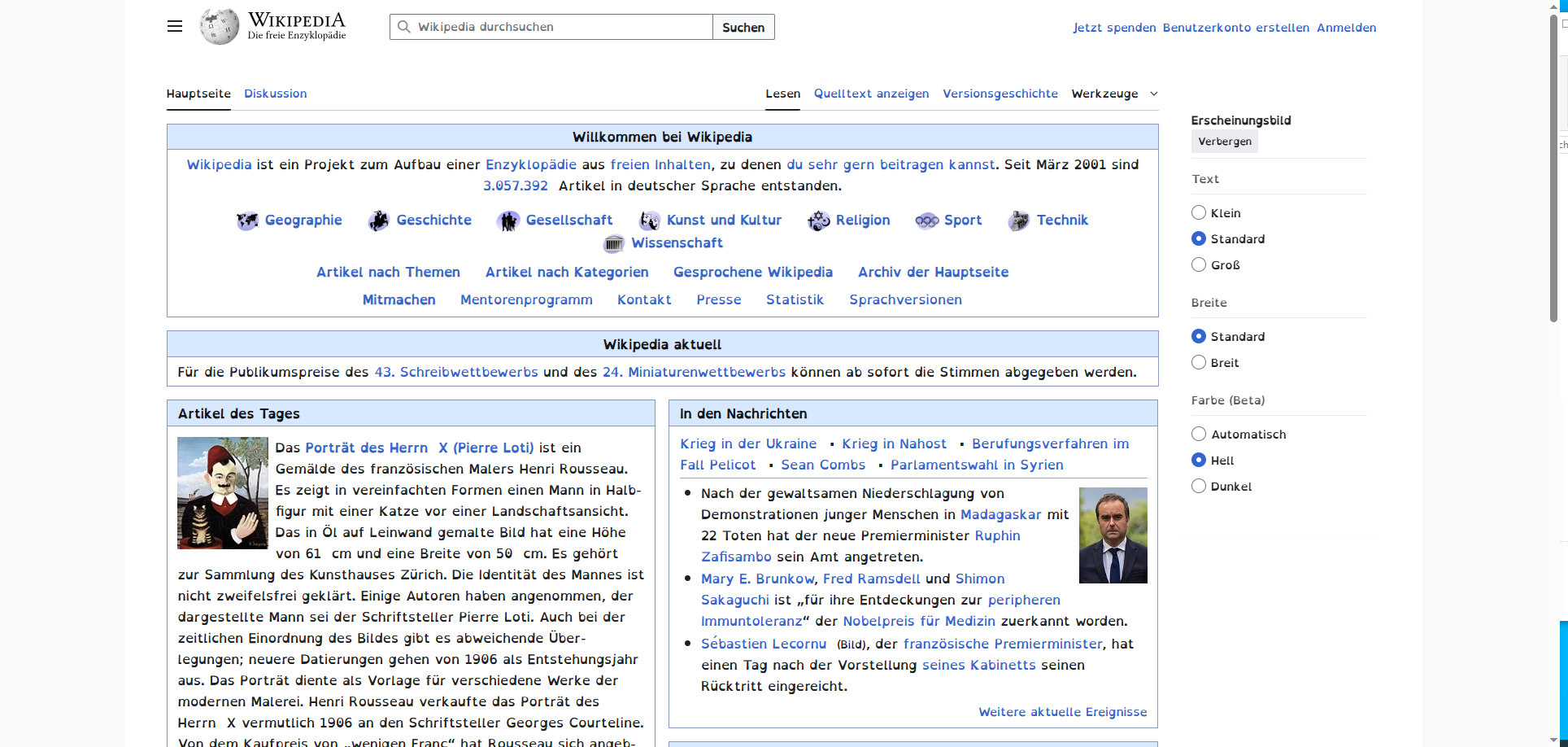This screenshot has width=1568, height=747.
Task: Open the Versionsgeschichte tab
Action: (x=1000, y=94)
